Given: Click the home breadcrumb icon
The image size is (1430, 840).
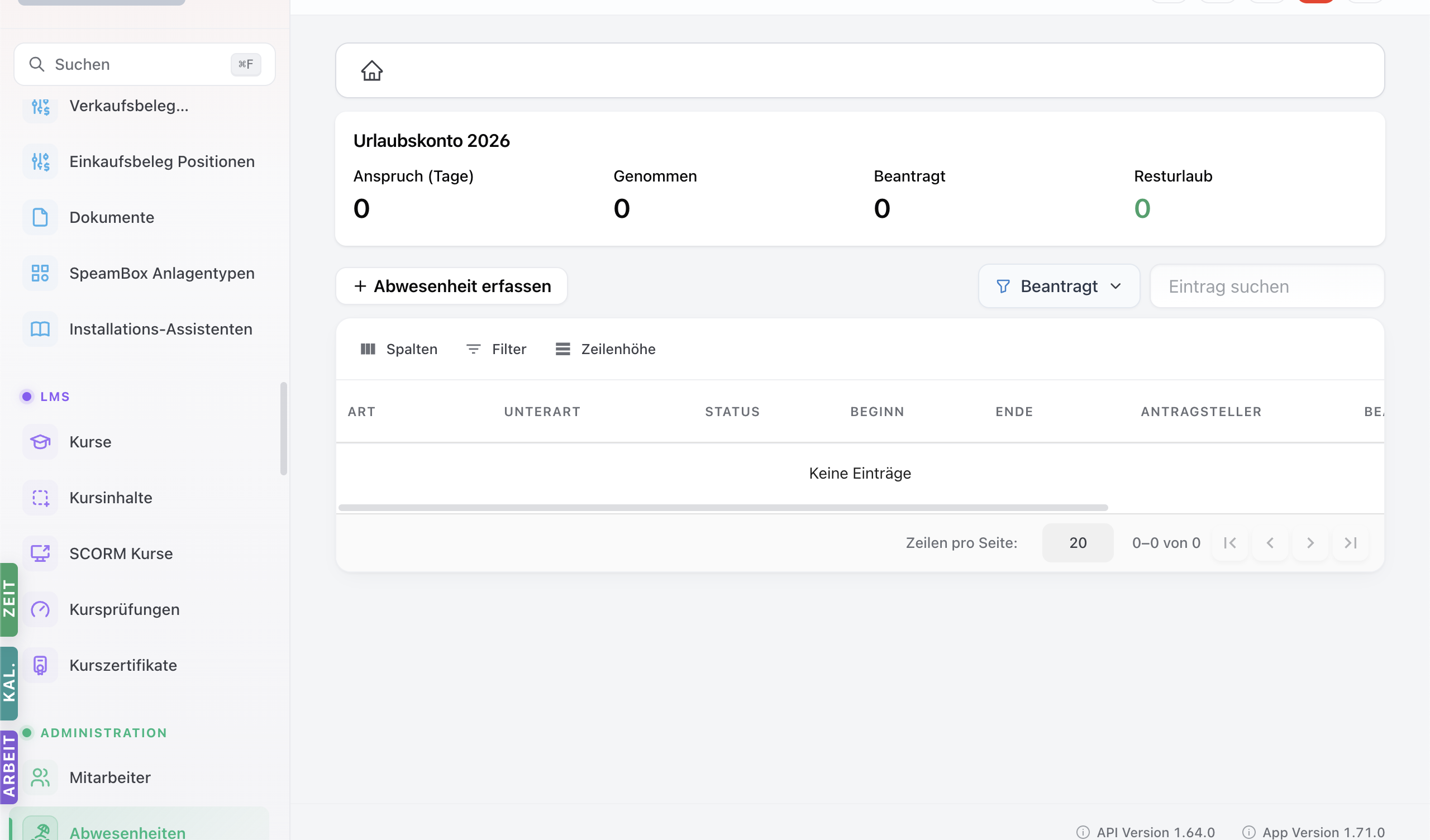Looking at the screenshot, I should tap(371, 71).
